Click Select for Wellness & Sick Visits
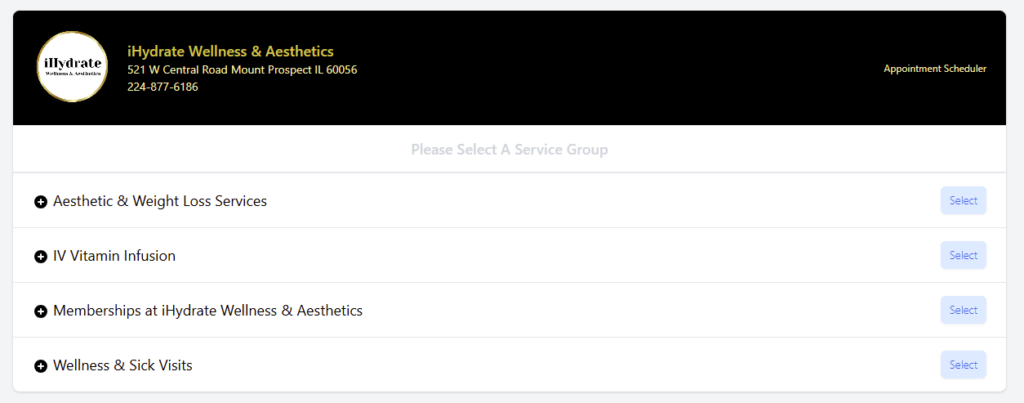This screenshot has width=1024, height=403. [x=963, y=365]
